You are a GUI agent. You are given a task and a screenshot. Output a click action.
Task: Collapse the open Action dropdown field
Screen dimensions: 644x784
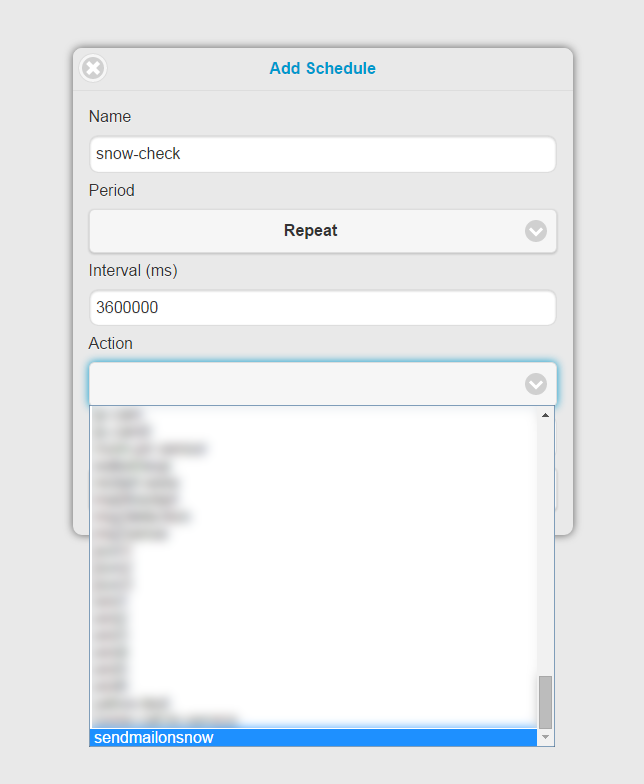322,384
